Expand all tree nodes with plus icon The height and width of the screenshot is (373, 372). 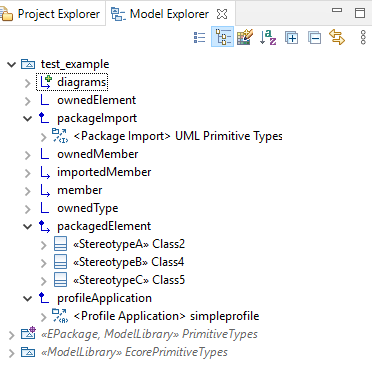[x=291, y=38]
